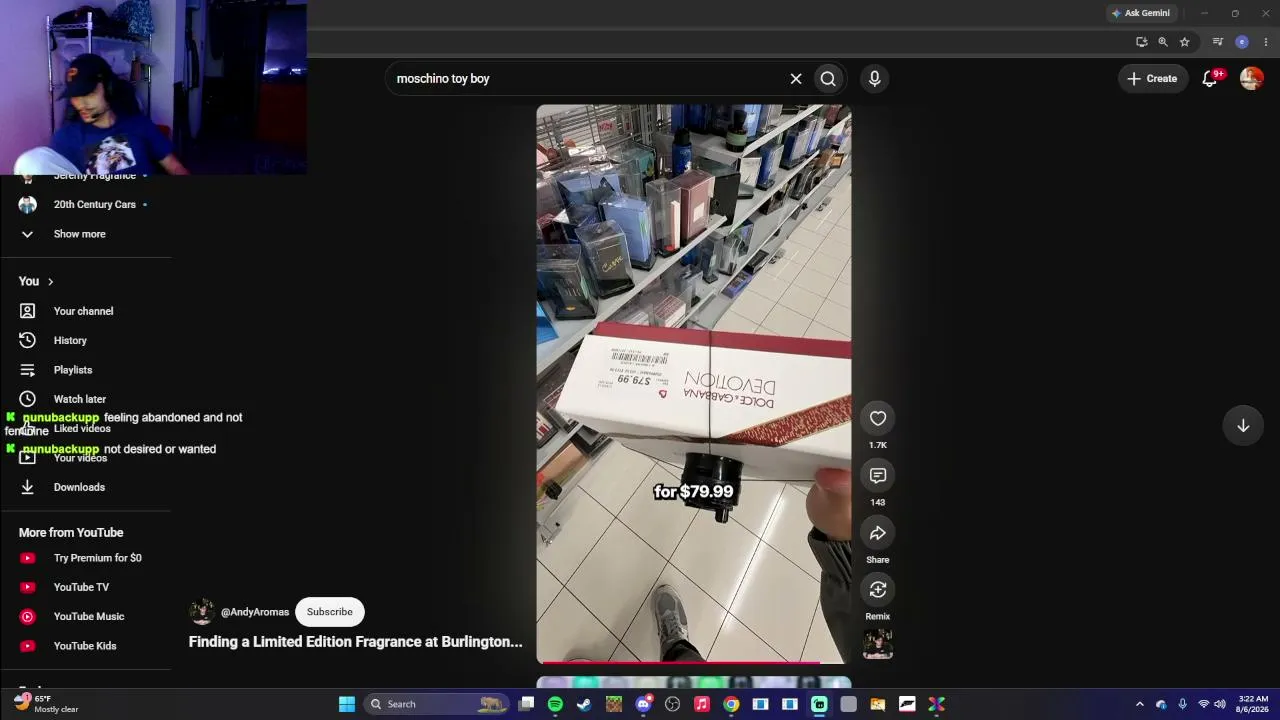
Task: Open the Chrome profile avatar
Action: tap(1242, 42)
